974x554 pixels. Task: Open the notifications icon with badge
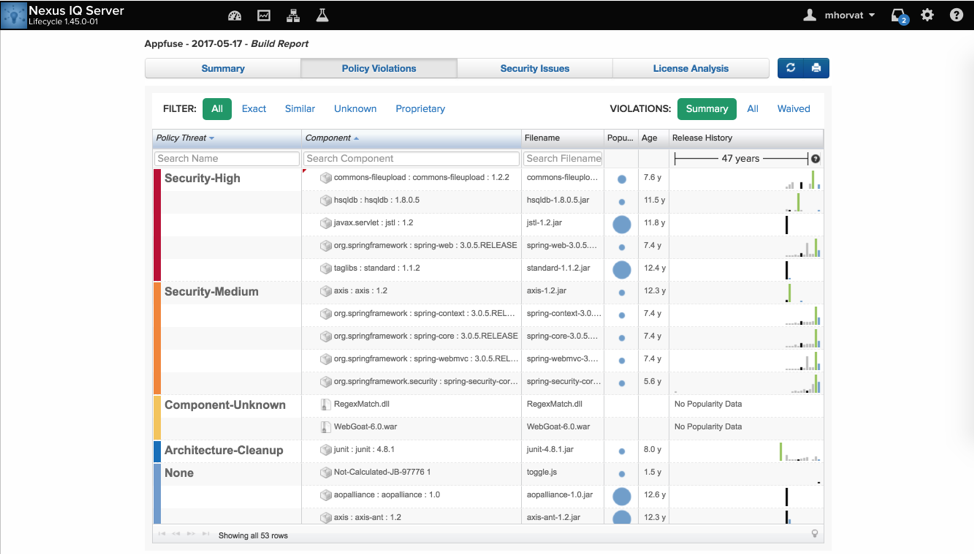898,16
